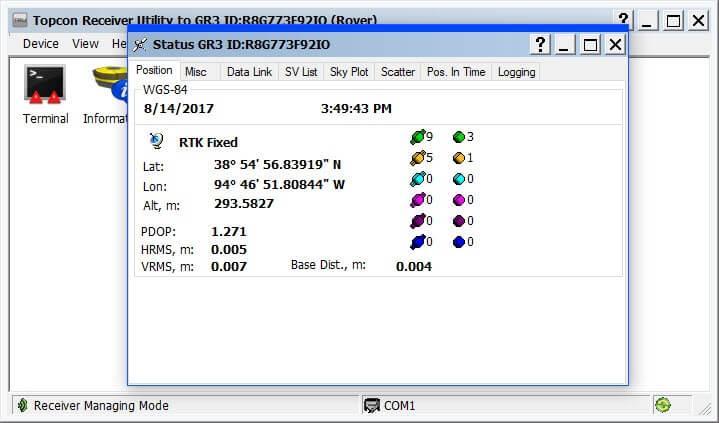Click the green refresh icon in status bar
719x423 pixels.
[x=662, y=405]
